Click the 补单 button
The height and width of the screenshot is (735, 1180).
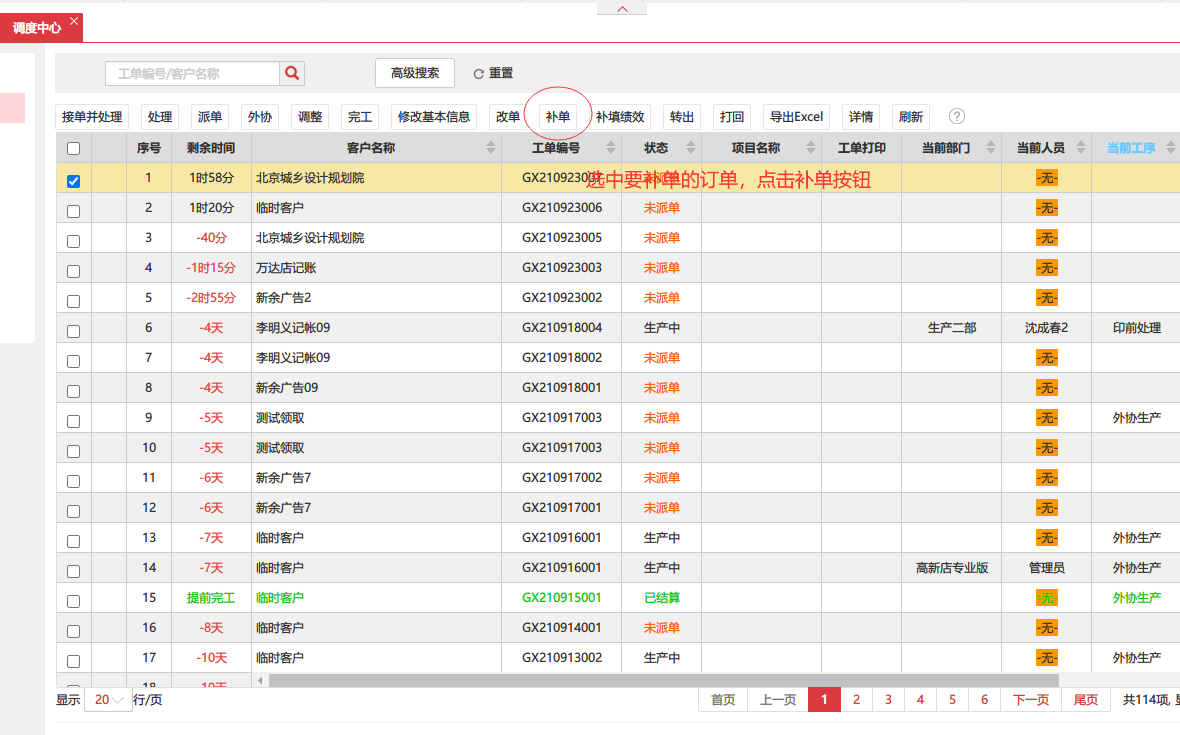click(x=558, y=117)
